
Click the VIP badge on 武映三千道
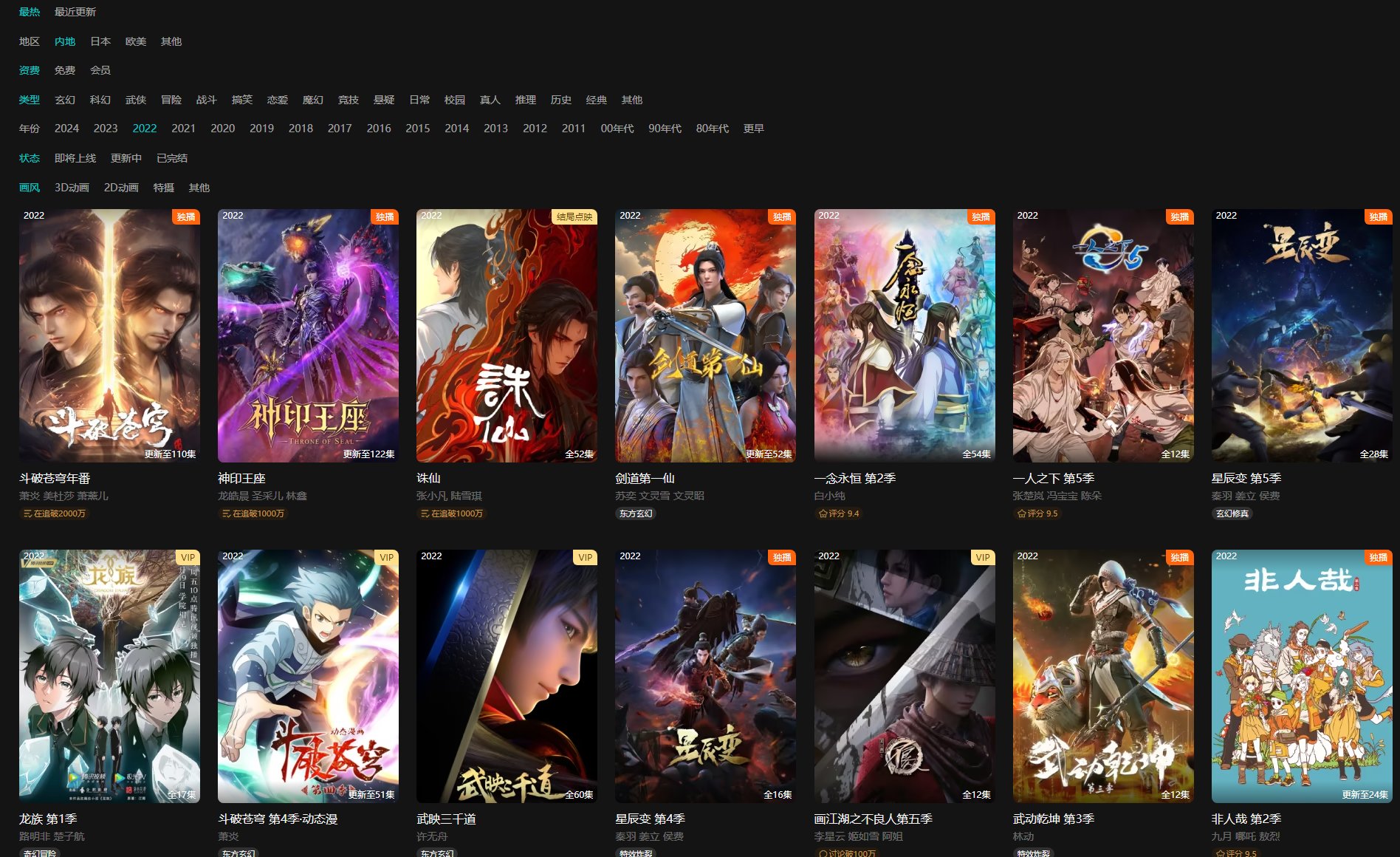[585, 557]
